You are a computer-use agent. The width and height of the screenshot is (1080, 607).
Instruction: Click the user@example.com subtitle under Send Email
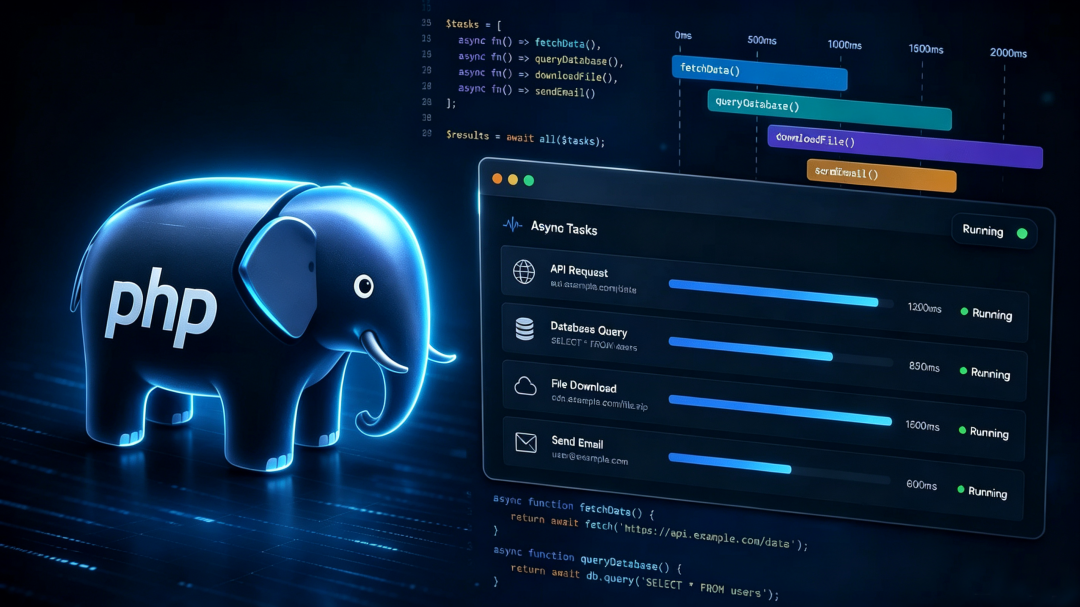[590, 457]
